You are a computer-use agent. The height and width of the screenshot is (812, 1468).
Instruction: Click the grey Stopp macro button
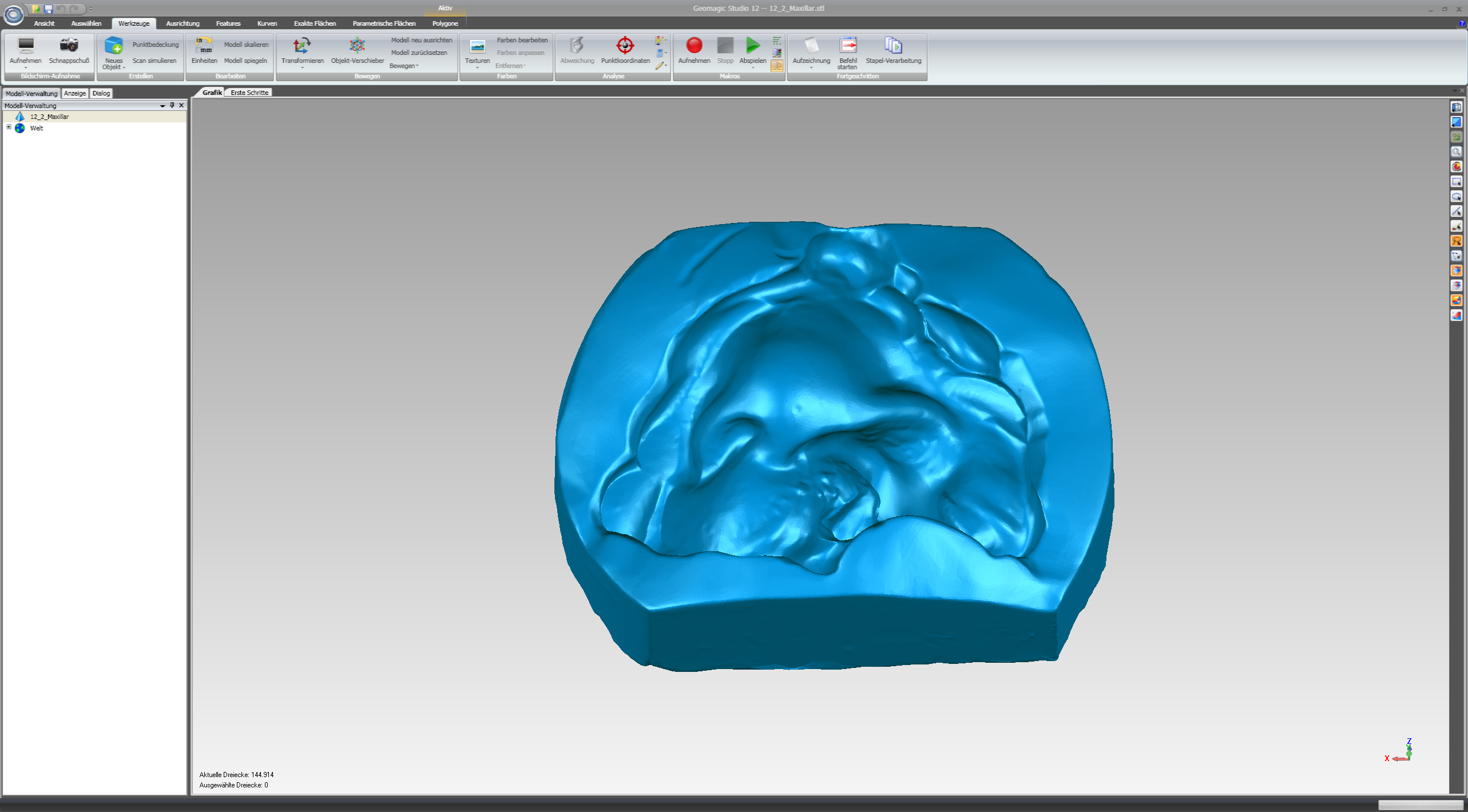[725, 45]
